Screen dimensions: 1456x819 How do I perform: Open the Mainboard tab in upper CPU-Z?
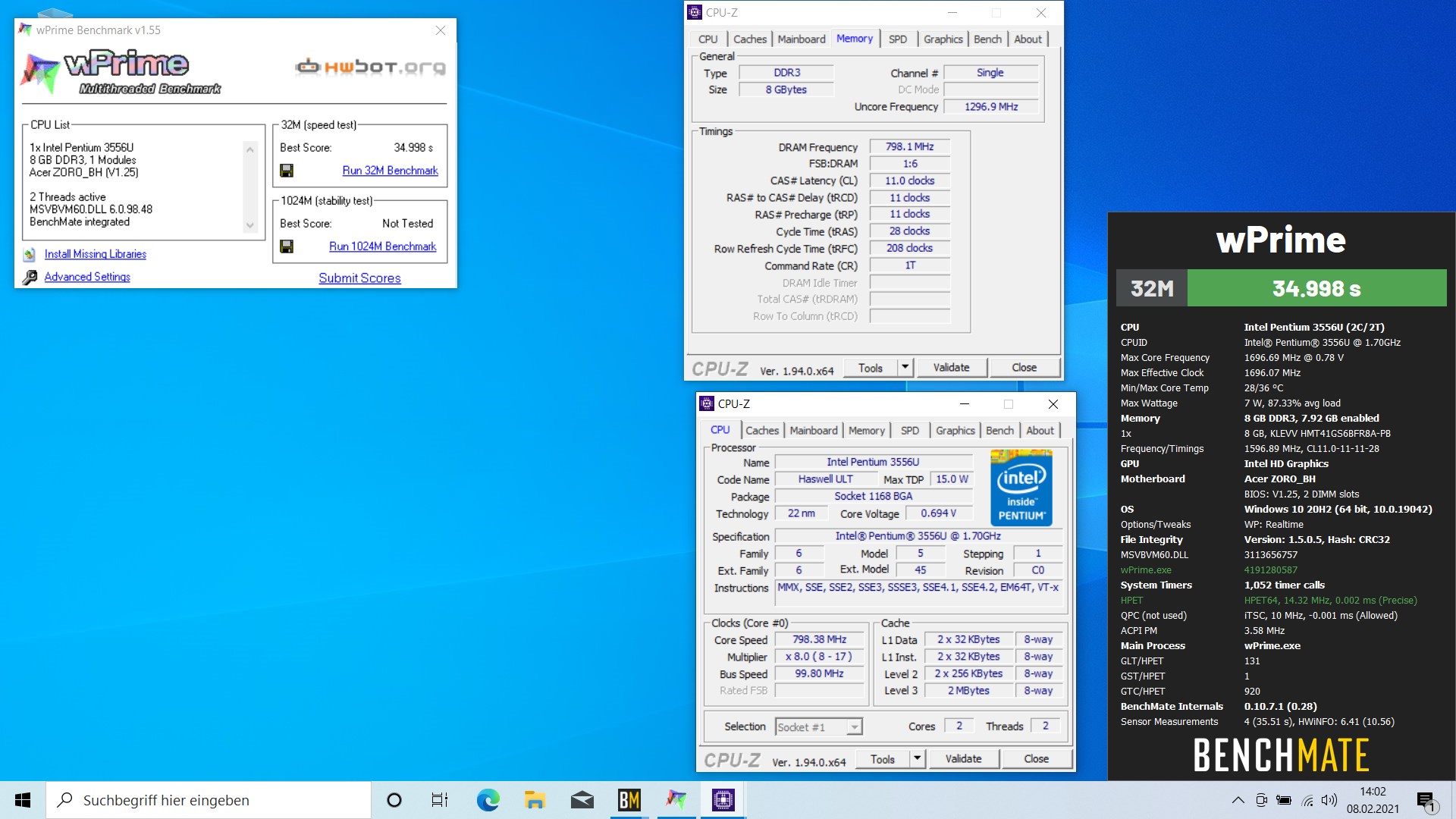click(x=802, y=39)
